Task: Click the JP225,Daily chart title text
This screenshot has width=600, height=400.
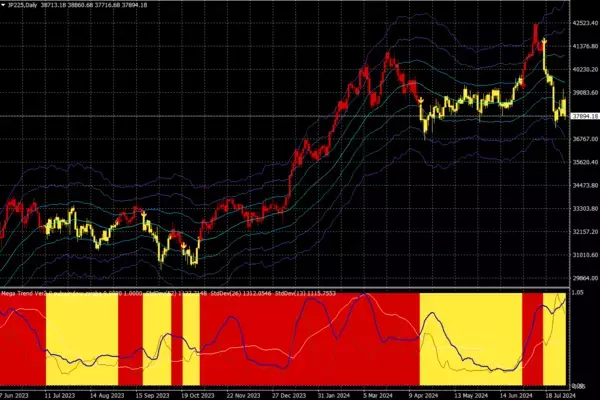Action: coord(22,5)
